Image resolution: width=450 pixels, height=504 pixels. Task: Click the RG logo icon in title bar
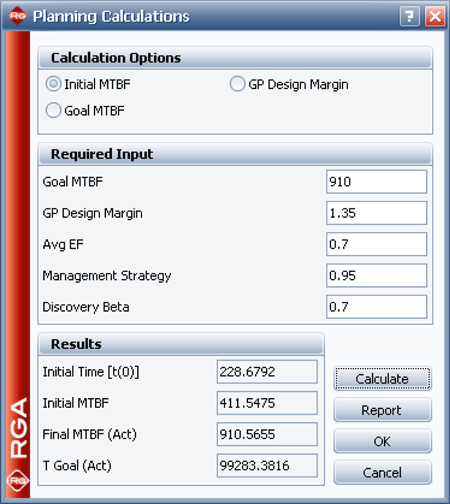[17, 15]
